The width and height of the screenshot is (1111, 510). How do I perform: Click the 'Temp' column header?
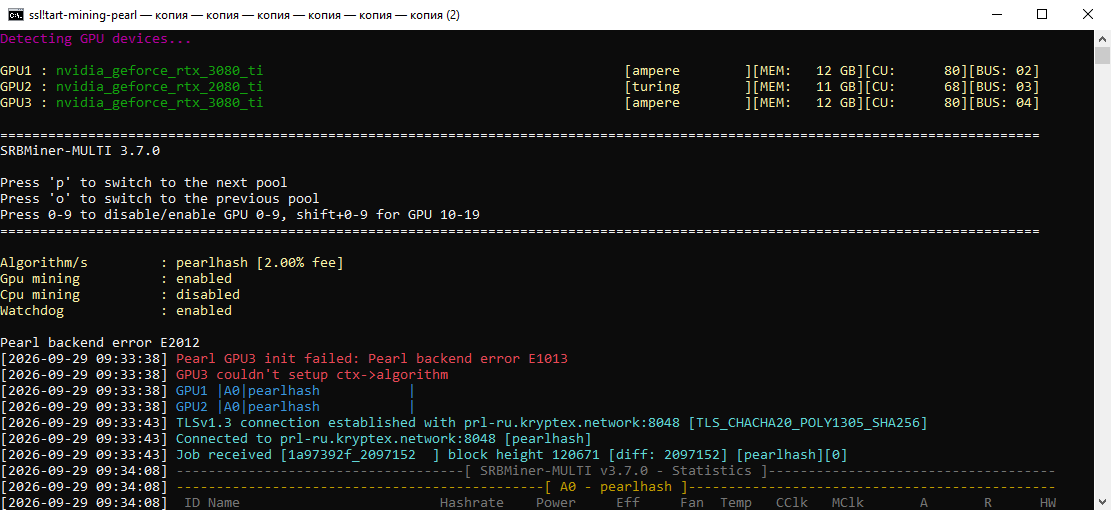click(735, 503)
